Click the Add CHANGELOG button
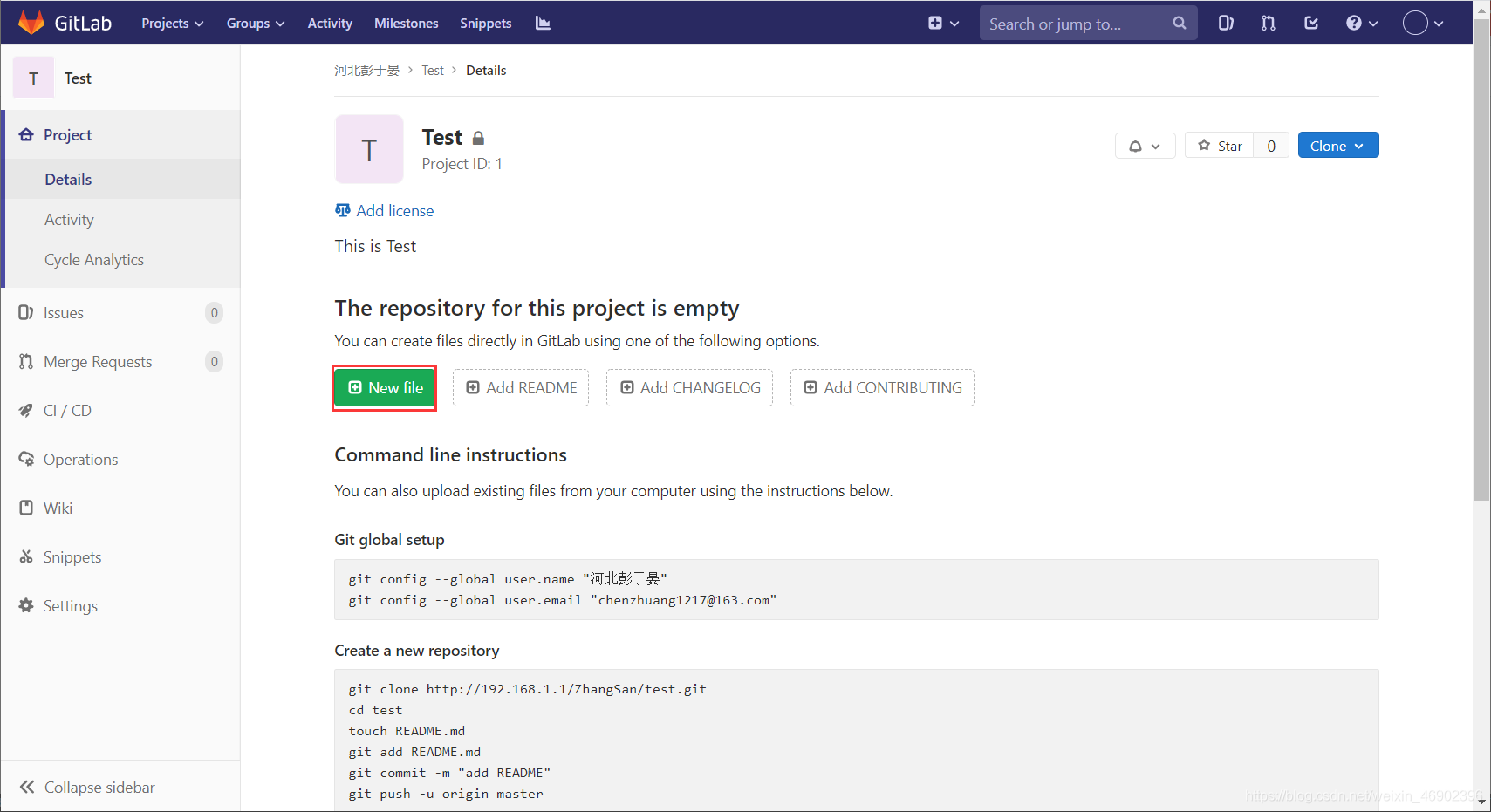 coord(689,388)
